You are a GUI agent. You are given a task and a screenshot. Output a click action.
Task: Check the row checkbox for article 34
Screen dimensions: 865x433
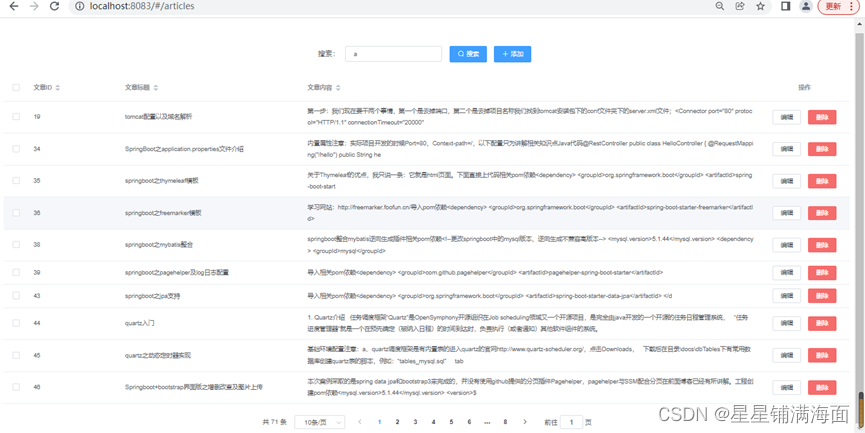pos(16,149)
